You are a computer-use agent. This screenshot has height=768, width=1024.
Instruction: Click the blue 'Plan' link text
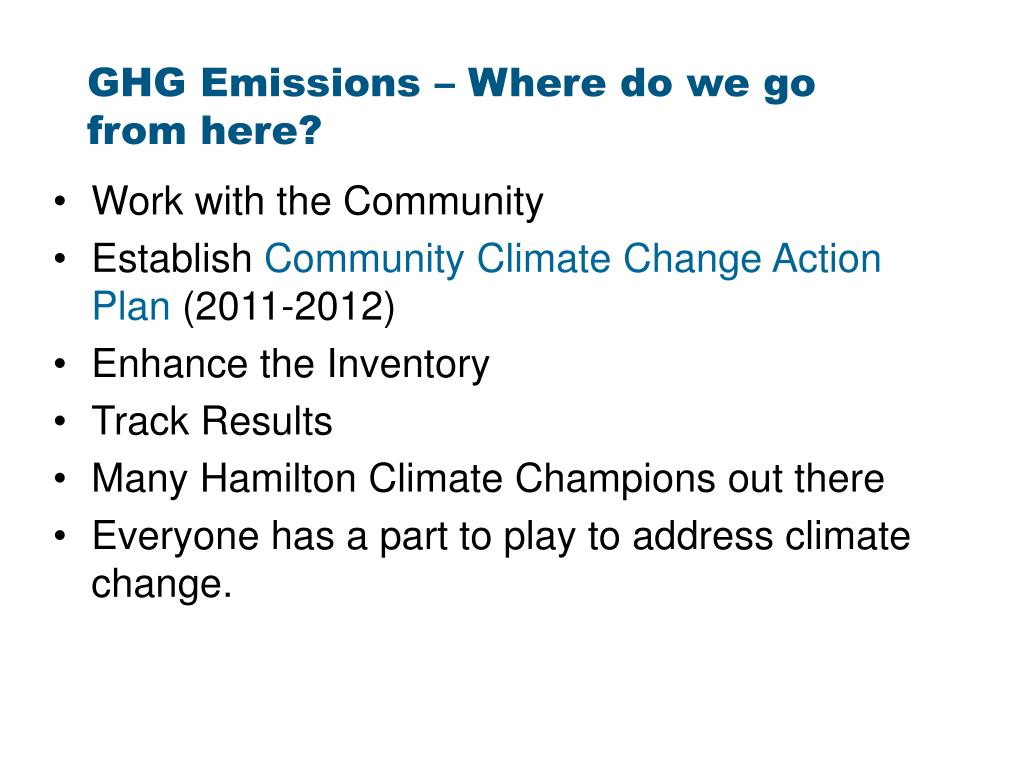tap(131, 306)
